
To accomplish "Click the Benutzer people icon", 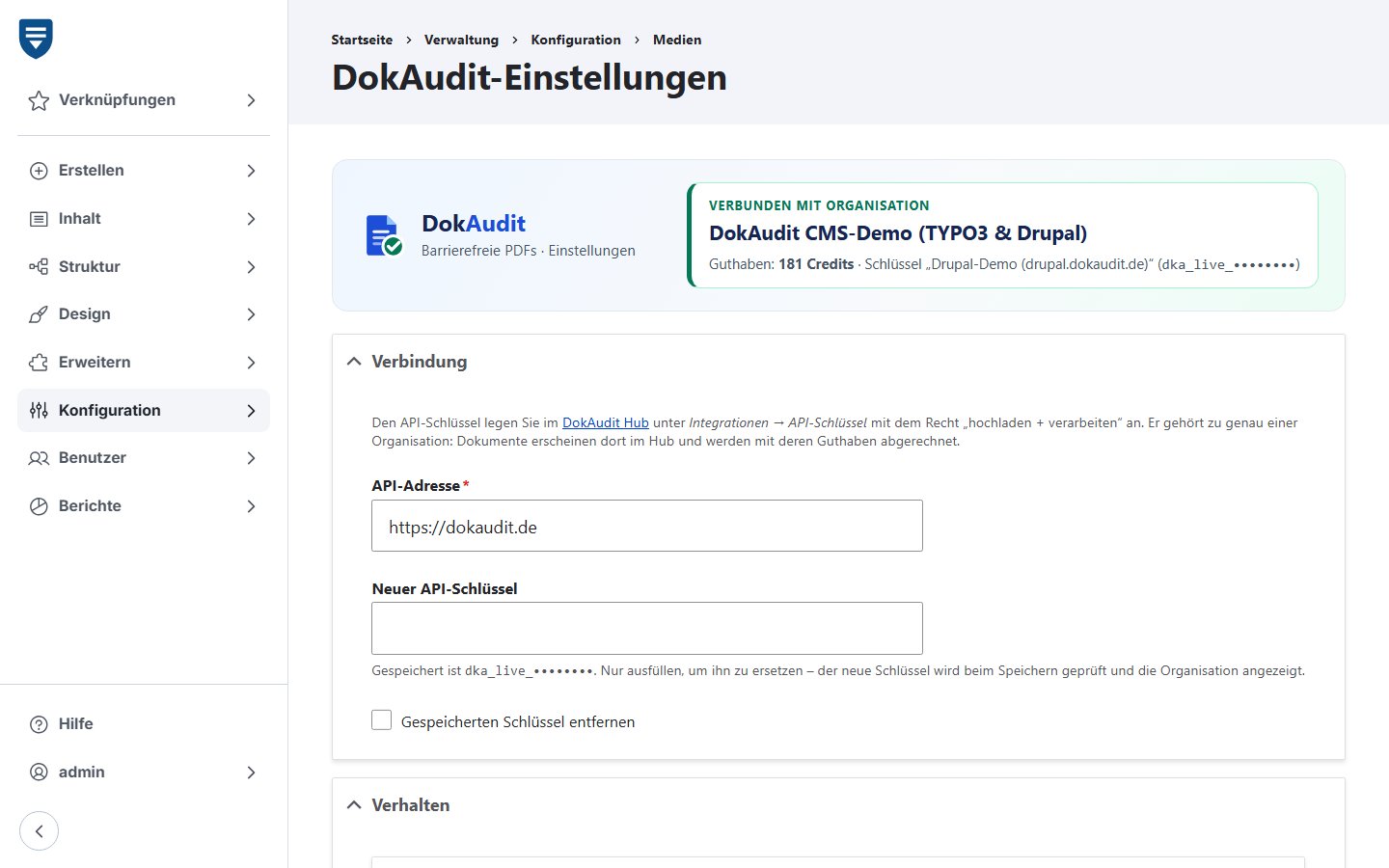I will [39, 458].
